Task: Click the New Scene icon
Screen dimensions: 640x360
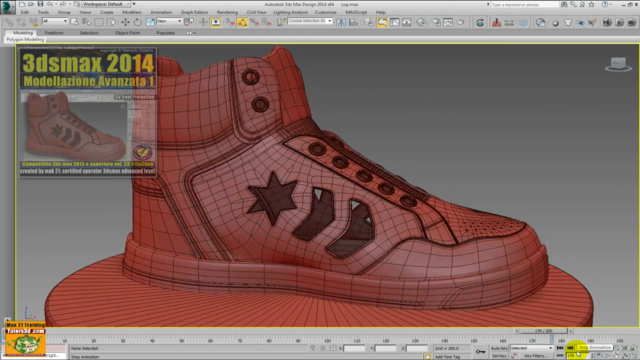Action: pyautogui.click(x=22, y=4)
